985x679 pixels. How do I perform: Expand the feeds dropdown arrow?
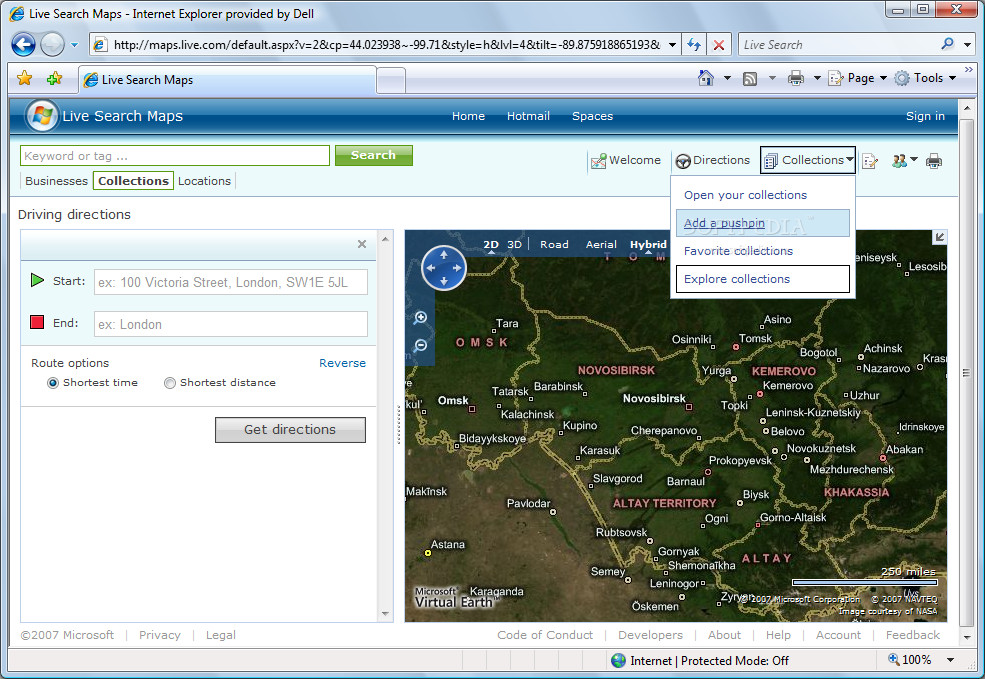[x=772, y=79]
